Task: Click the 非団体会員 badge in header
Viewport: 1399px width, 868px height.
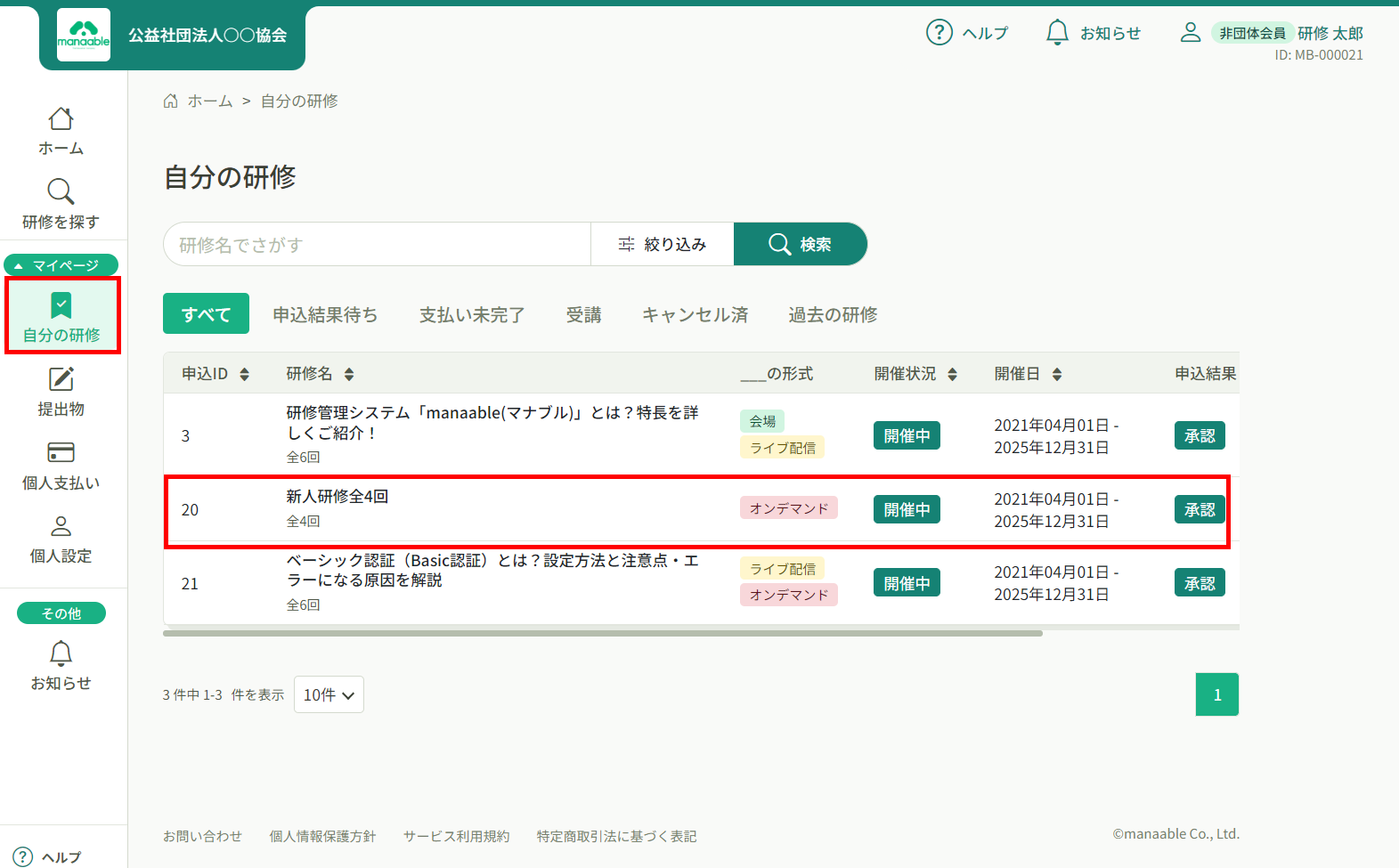Action: point(1252,33)
